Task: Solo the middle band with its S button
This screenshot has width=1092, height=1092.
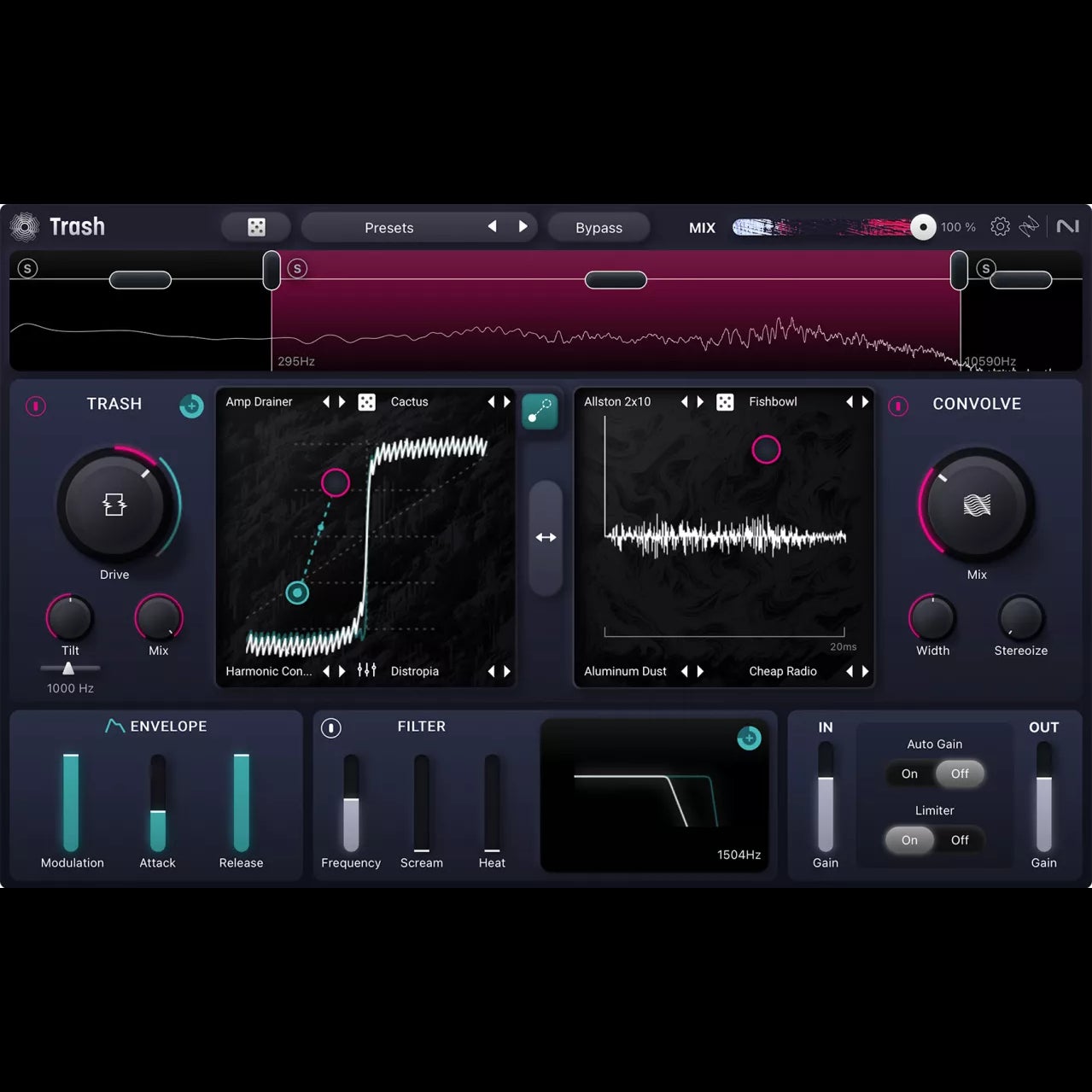Action: pos(297,268)
